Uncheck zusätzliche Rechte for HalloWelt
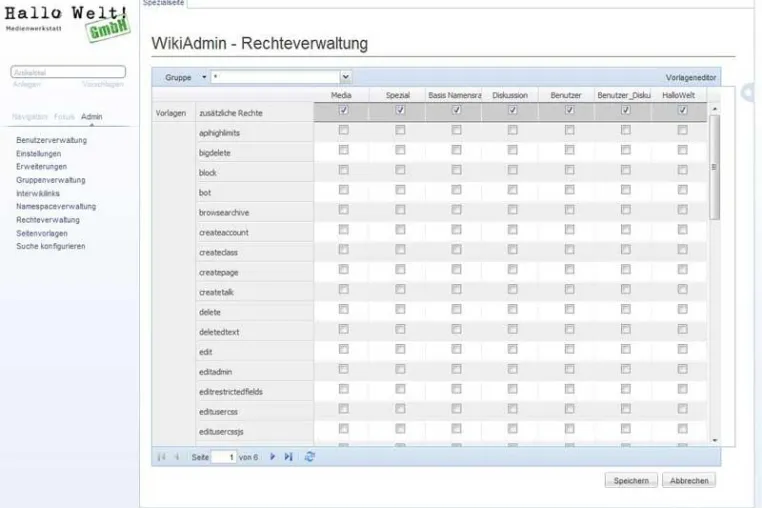Image resolution: width=762 pixels, height=508 pixels. click(x=682, y=110)
